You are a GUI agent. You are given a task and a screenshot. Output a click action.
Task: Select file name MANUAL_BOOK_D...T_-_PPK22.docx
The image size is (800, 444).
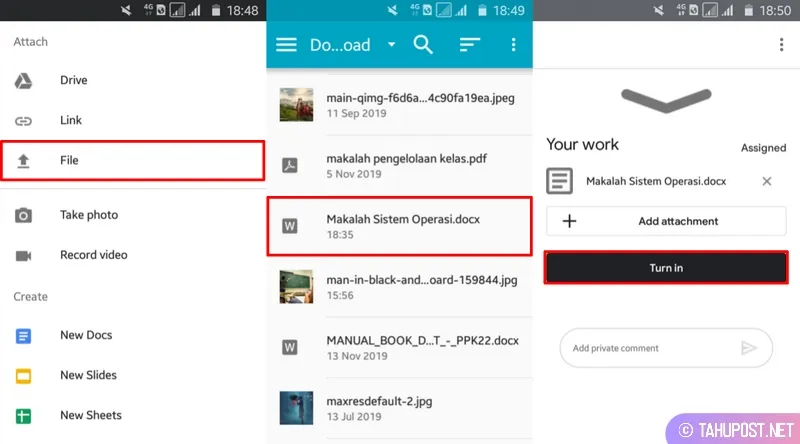(422, 341)
